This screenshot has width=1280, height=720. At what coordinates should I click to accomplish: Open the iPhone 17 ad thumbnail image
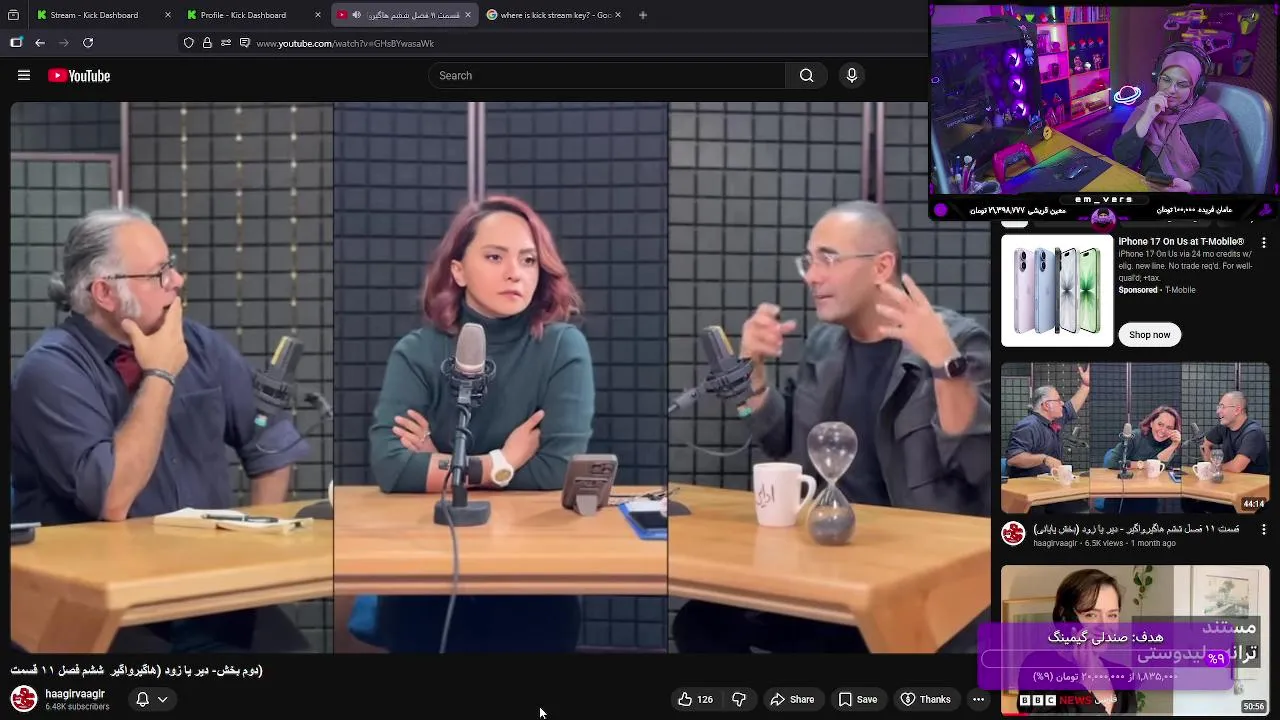[1057, 291]
